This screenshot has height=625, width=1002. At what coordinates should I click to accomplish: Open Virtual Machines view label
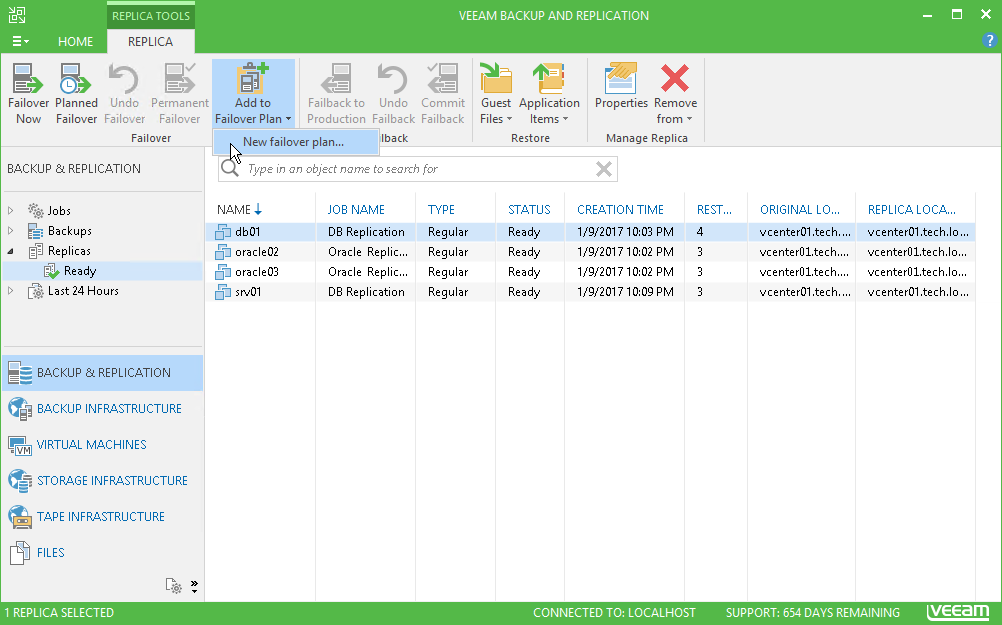coord(91,444)
